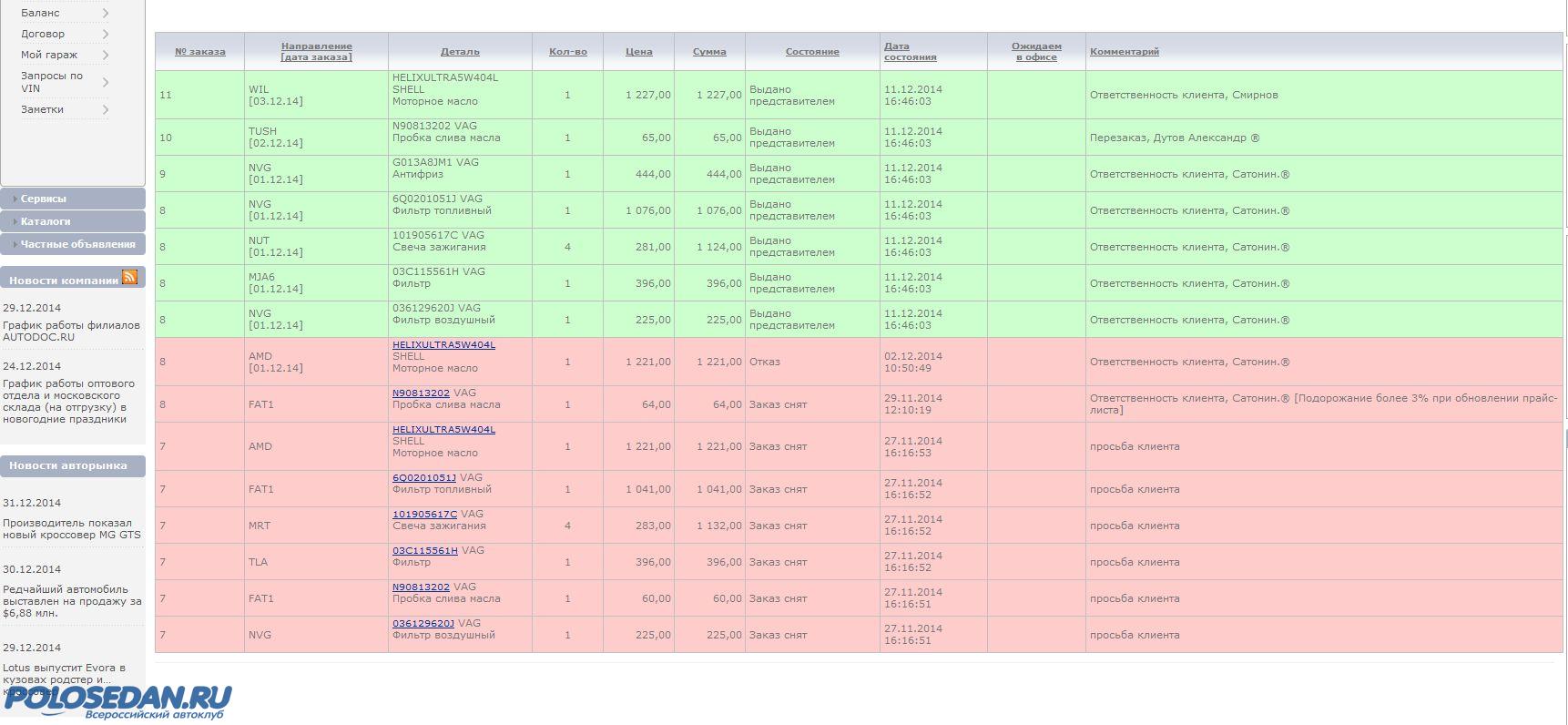Open the news about the MG GTS crossover
The image size is (1568, 725).
coord(71,529)
